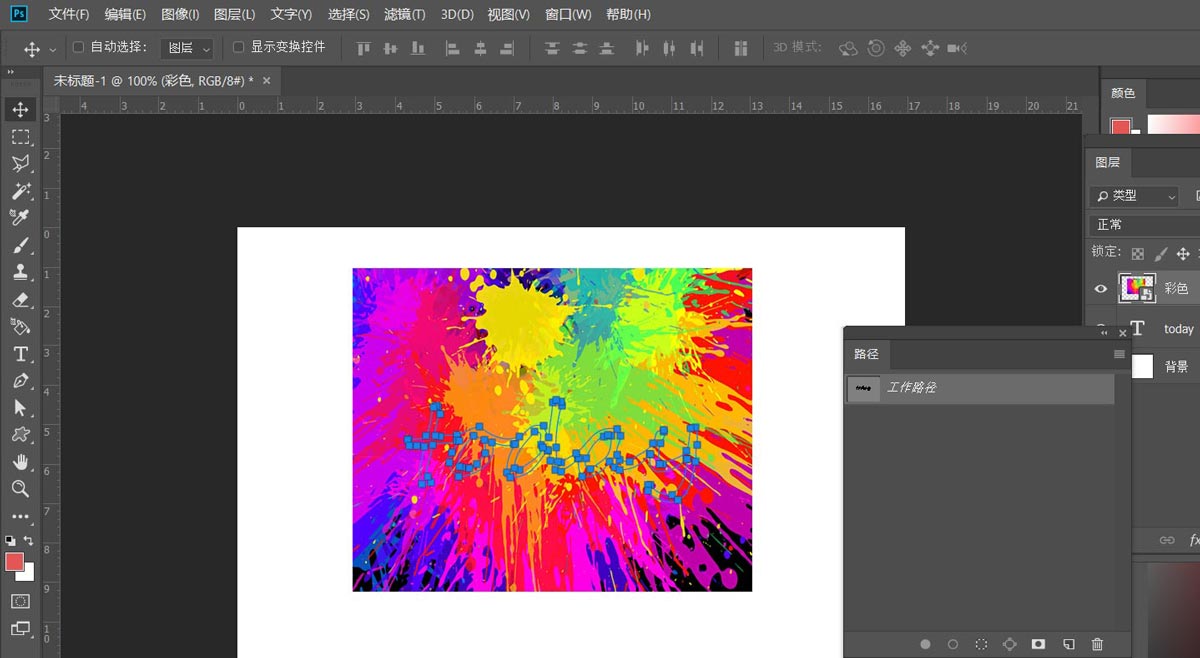Switch to the 颜色 panel tab

point(1123,93)
